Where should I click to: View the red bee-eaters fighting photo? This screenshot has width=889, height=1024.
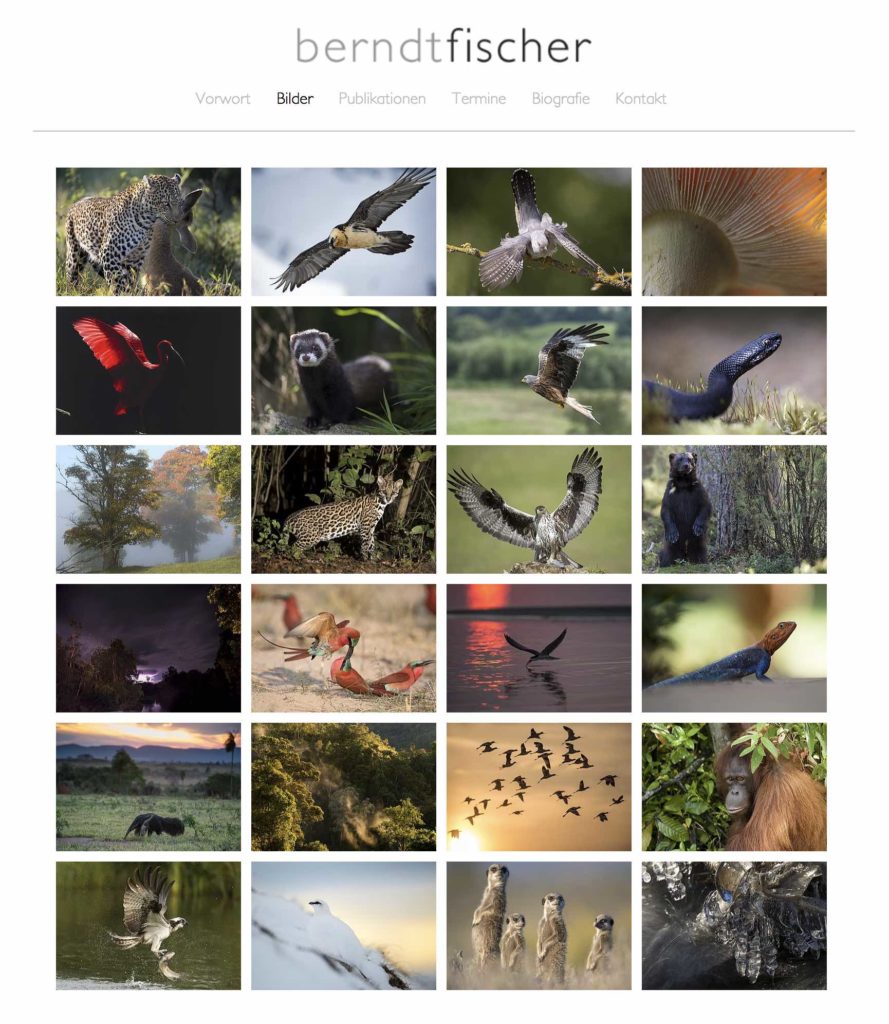(344, 648)
